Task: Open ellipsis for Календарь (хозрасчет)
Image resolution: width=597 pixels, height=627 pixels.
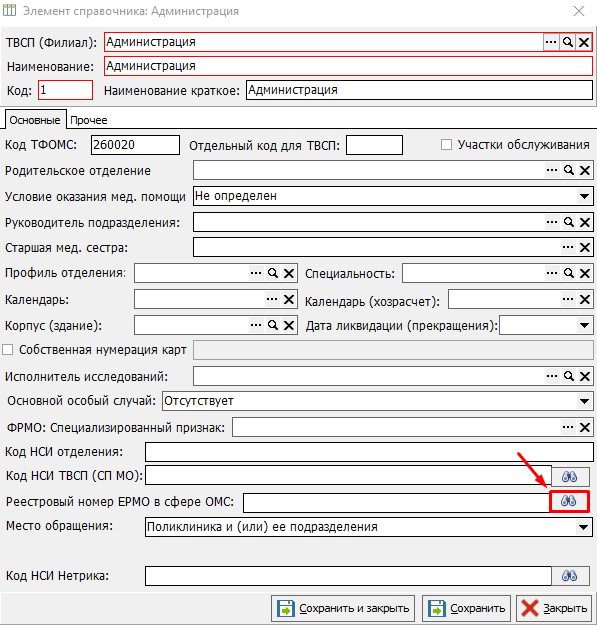Action: (x=568, y=299)
